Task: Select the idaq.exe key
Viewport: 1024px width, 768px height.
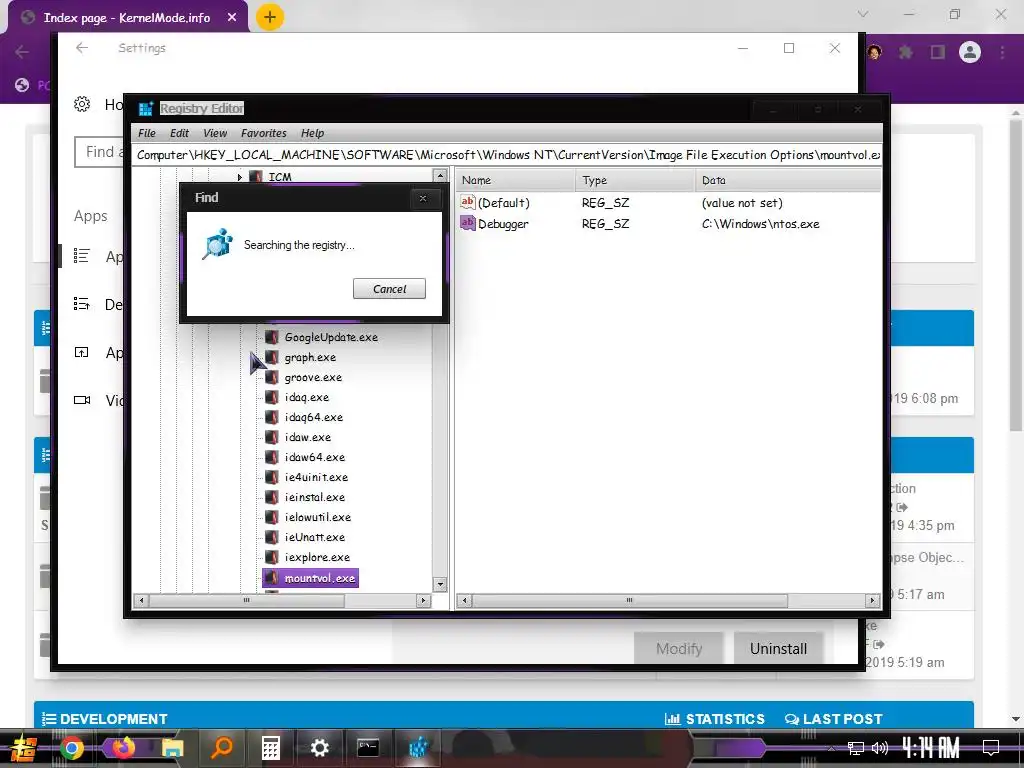Action: click(306, 398)
